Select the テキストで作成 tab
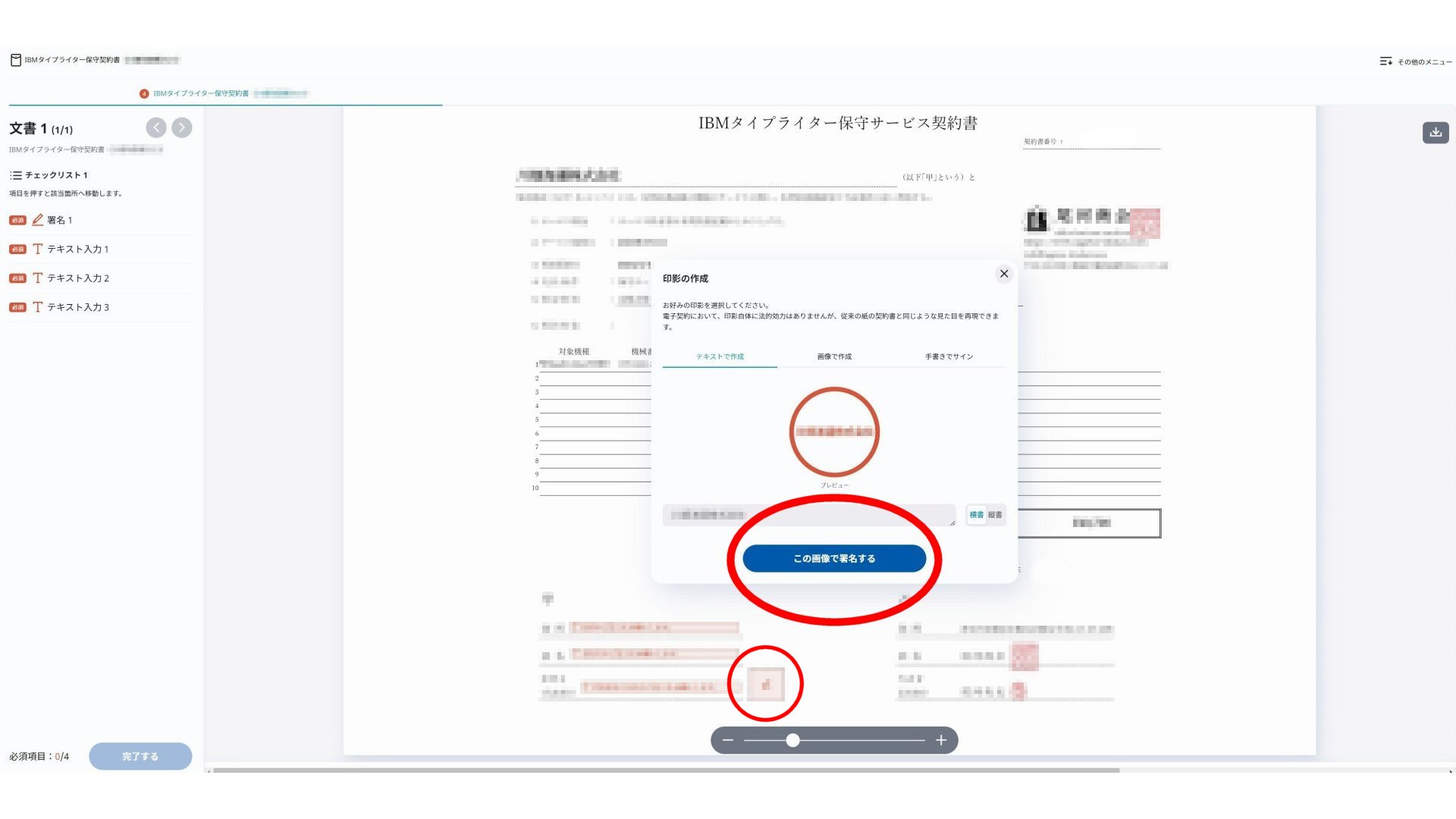This screenshot has width=1456, height=819. point(720,356)
